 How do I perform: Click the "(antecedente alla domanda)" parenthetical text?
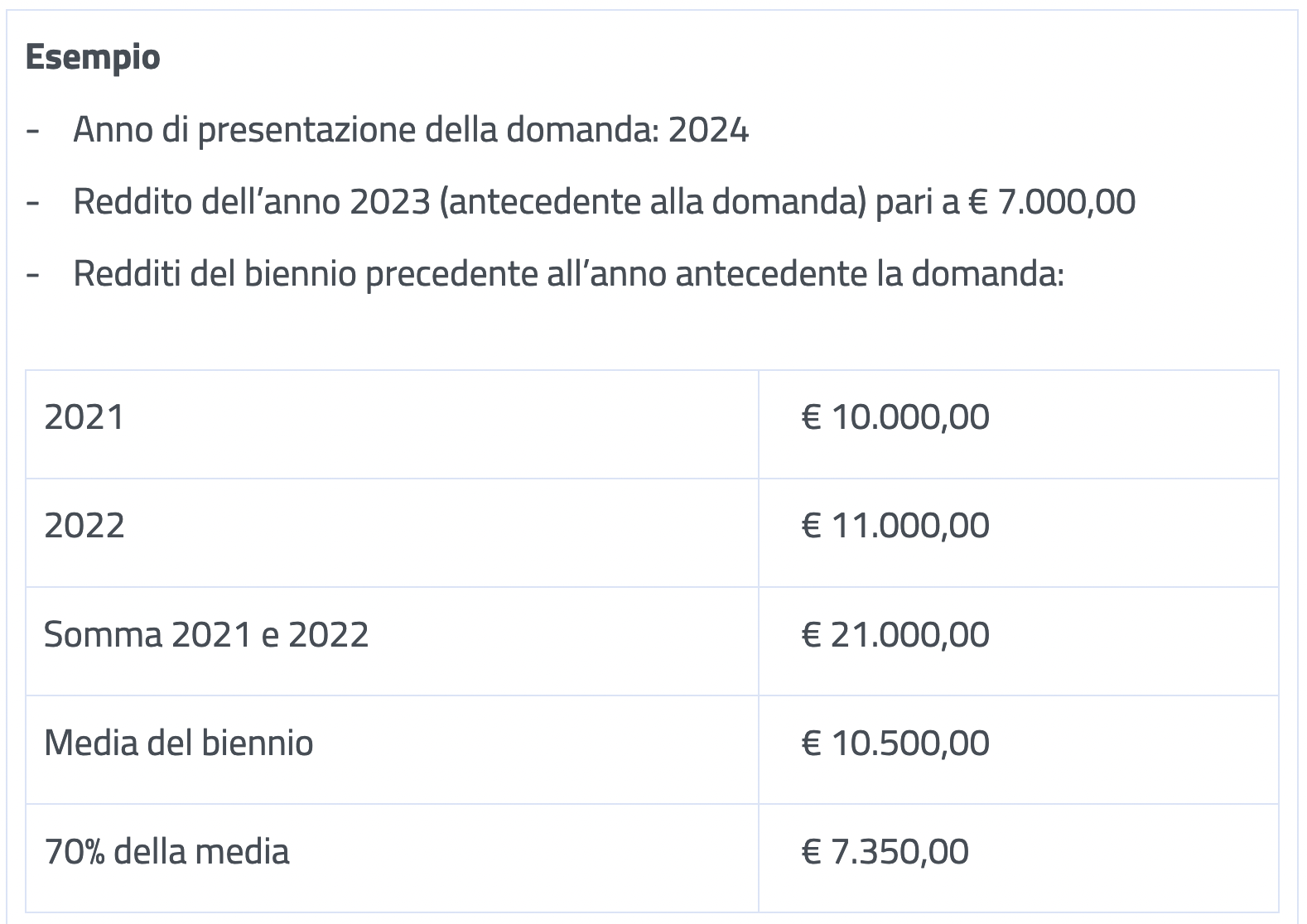pos(653,202)
